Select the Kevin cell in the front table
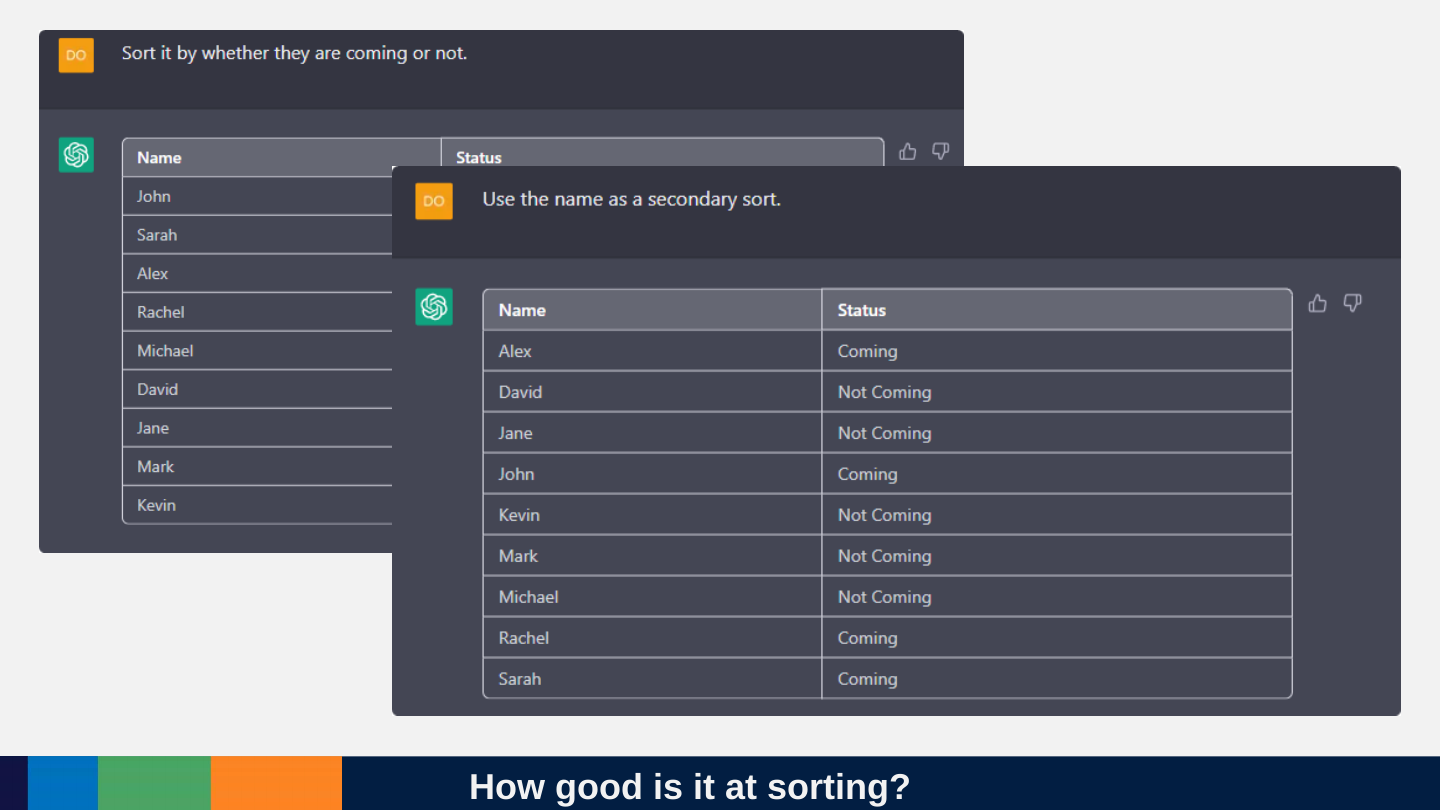 click(x=652, y=515)
